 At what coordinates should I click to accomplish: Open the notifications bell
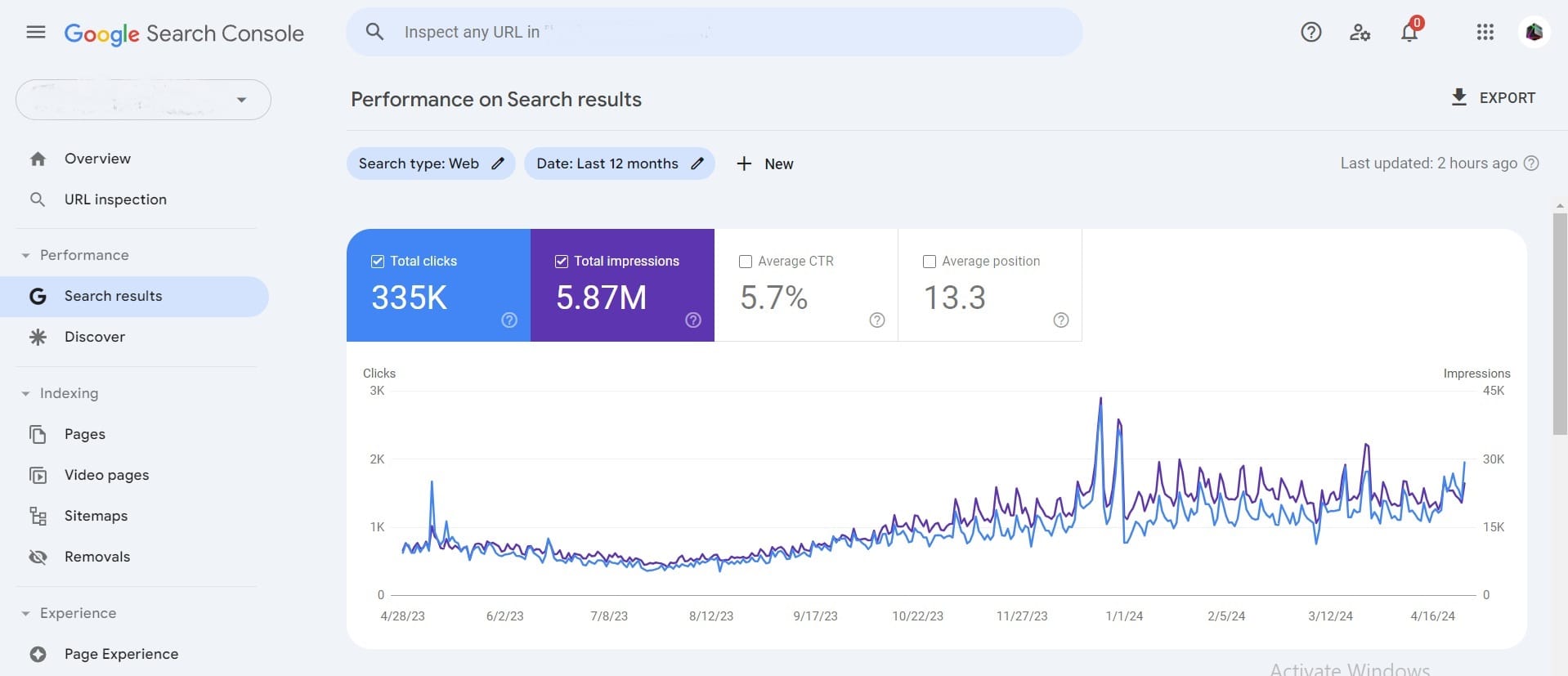point(1409,32)
